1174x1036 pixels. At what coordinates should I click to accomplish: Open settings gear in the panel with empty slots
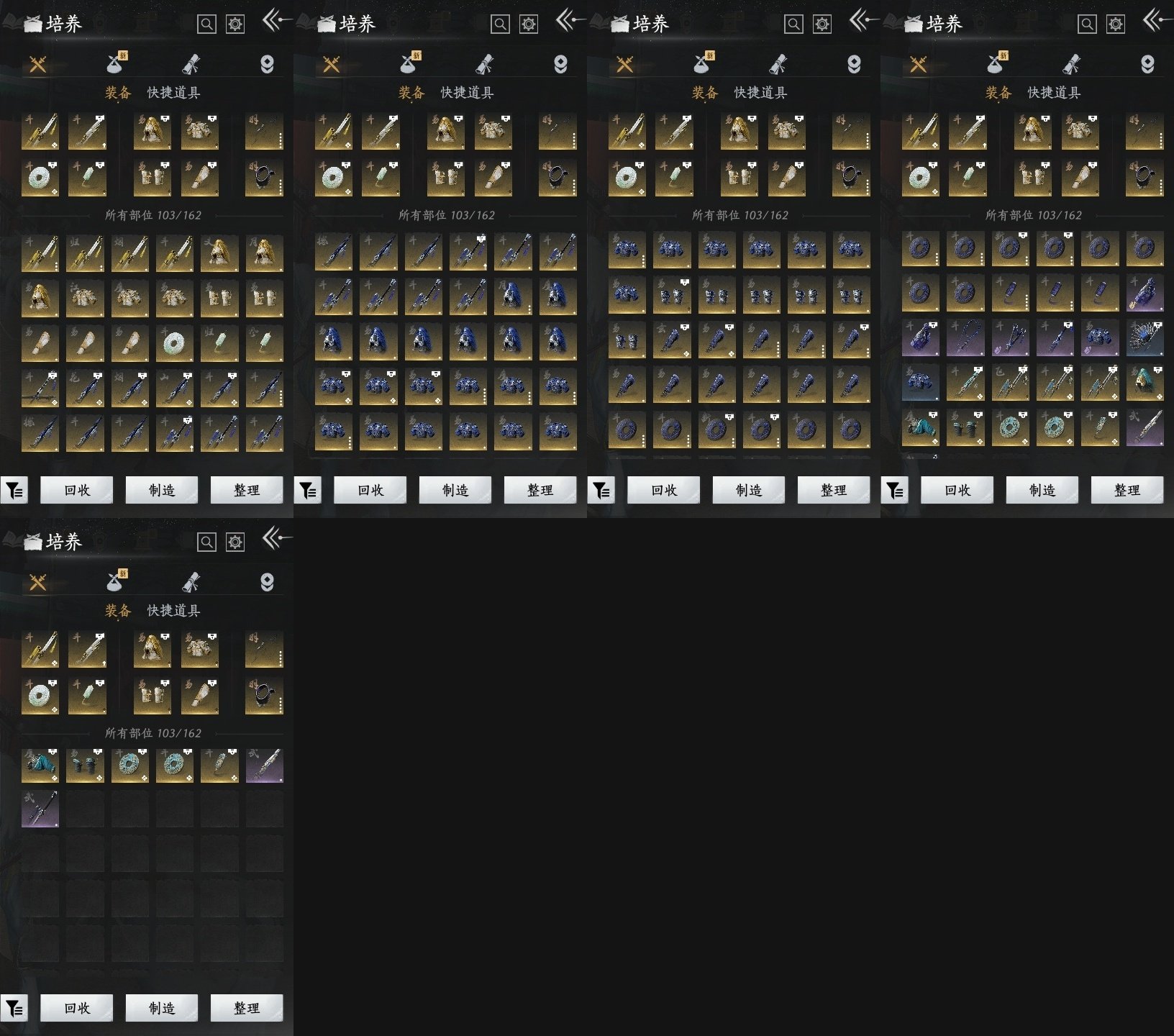(x=235, y=542)
